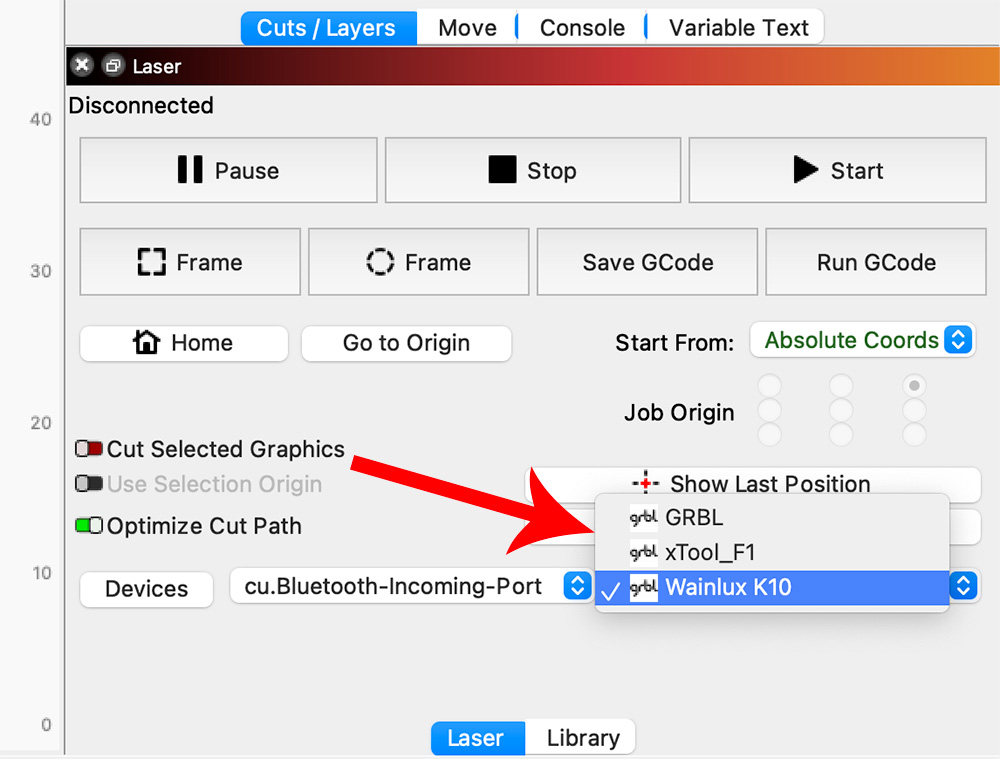Image resolution: width=1000 pixels, height=759 pixels.
Task: Click the square Frame button
Action: [190, 262]
